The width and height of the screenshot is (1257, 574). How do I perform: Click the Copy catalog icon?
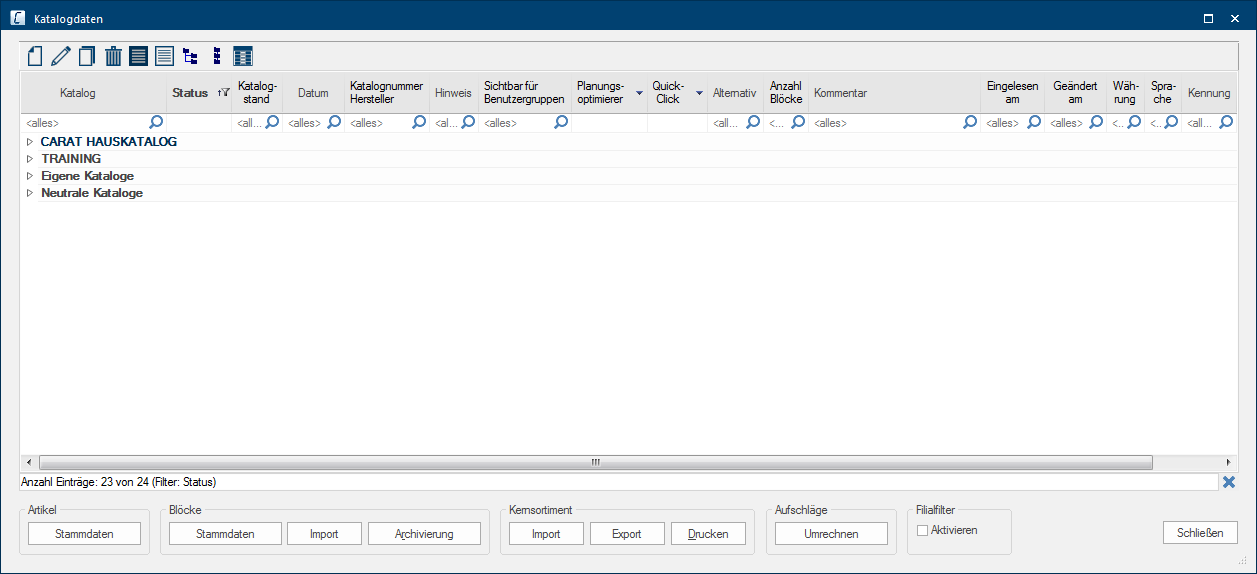(87, 56)
